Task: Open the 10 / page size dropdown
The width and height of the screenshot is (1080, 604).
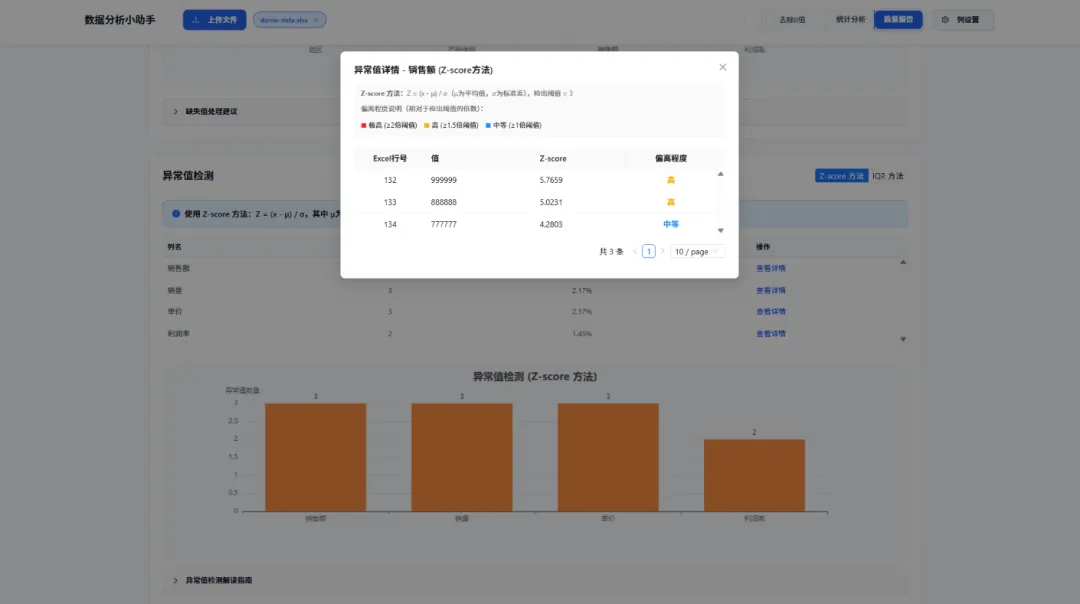Action: point(696,251)
